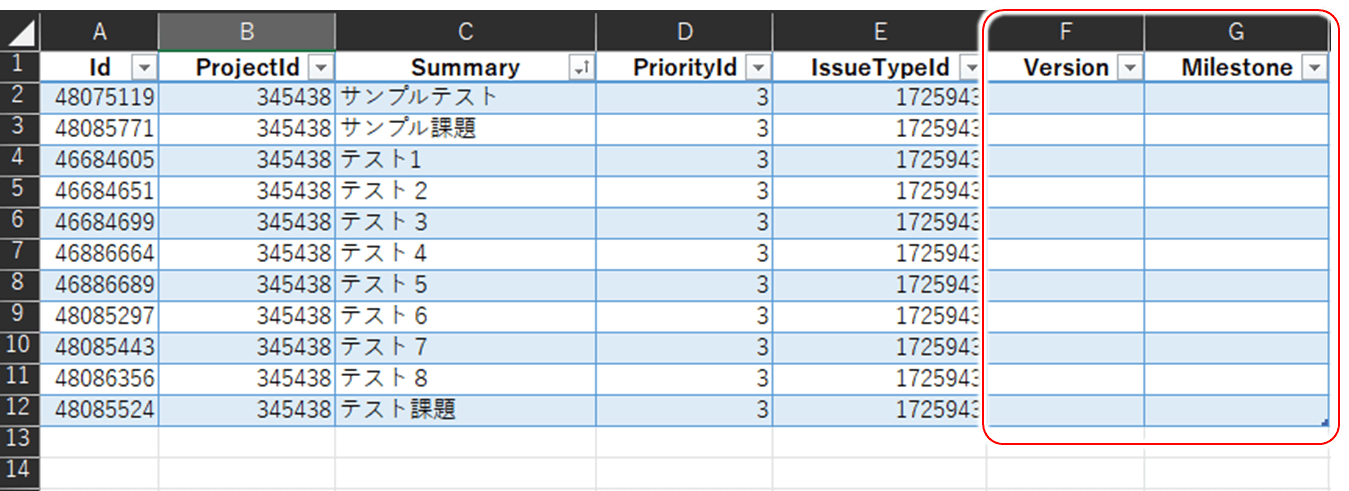Click cell containing サンプルテスト
The image size is (1349, 491).
[465, 97]
